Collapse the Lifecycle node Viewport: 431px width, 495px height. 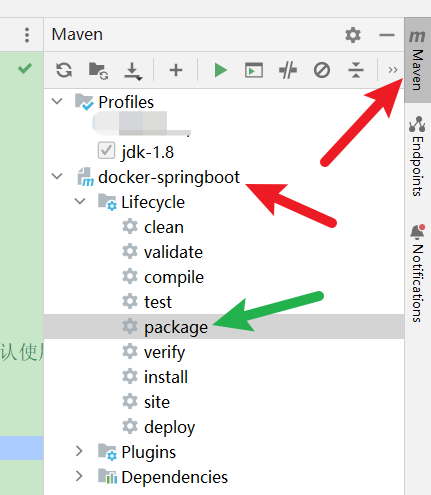(x=80, y=201)
